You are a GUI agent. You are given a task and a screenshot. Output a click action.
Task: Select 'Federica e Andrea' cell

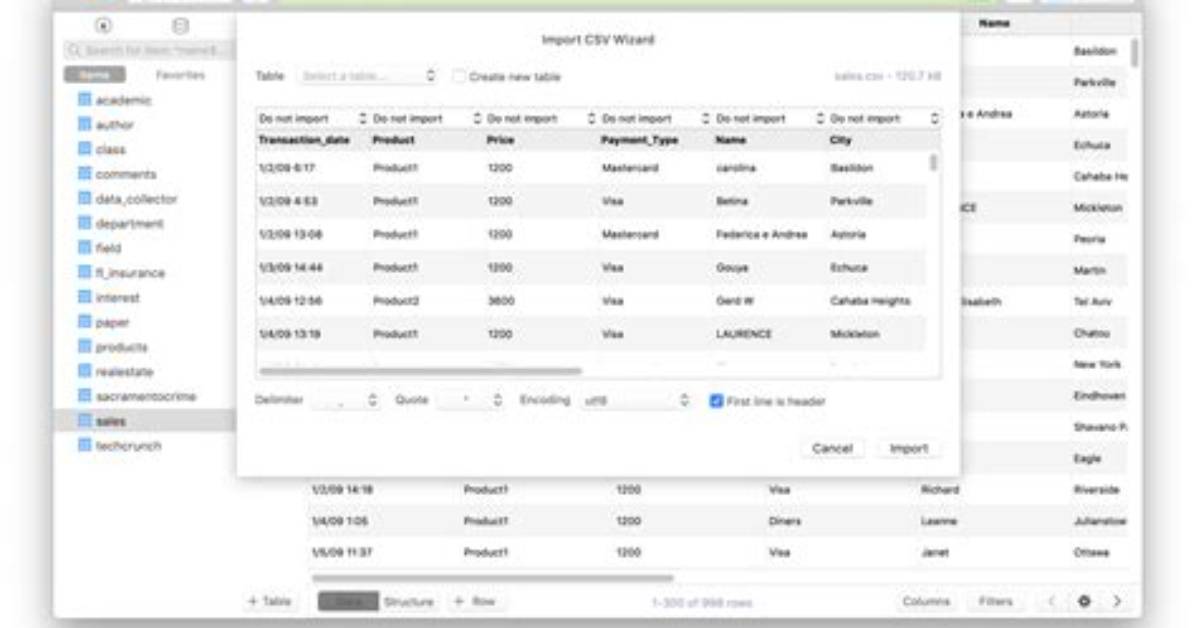click(x=761, y=234)
